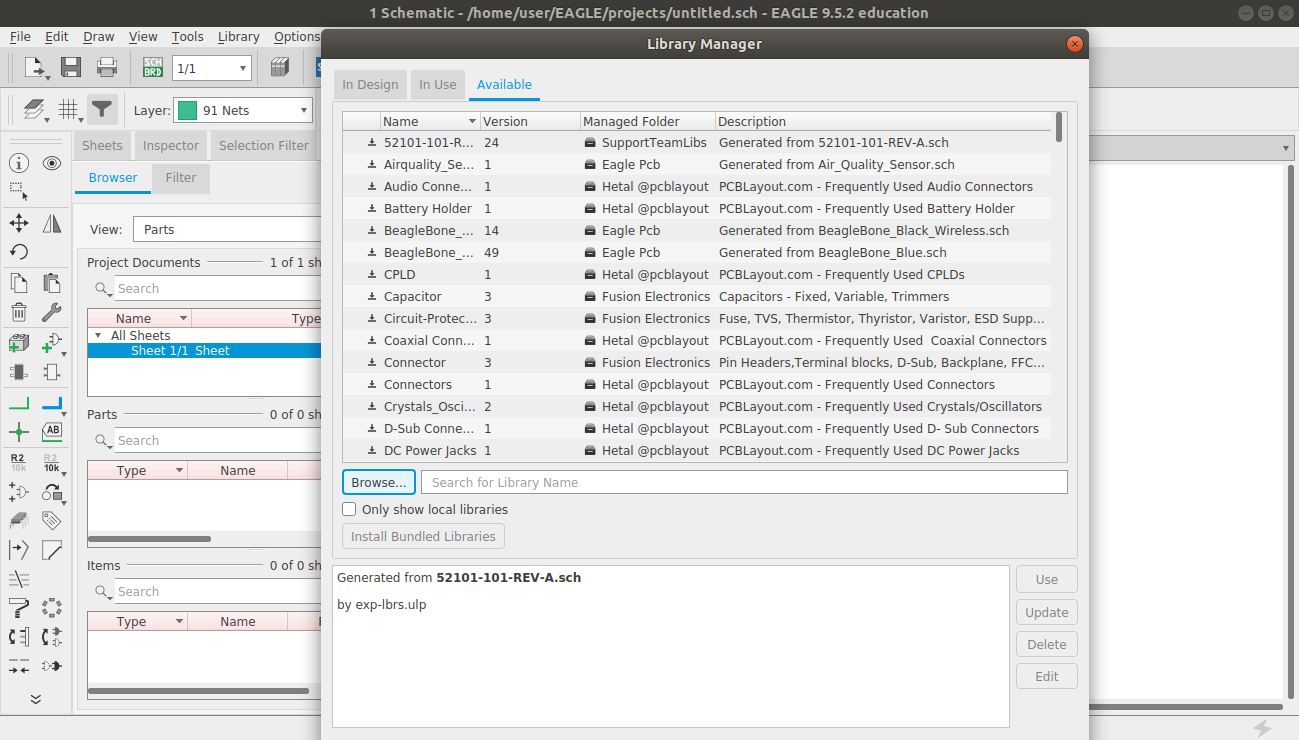Image resolution: width=1299 pixels, height=740 pixels.
Task: Expand more tools double-chevron
Action: pyautogui.click(x=35, y=699)
